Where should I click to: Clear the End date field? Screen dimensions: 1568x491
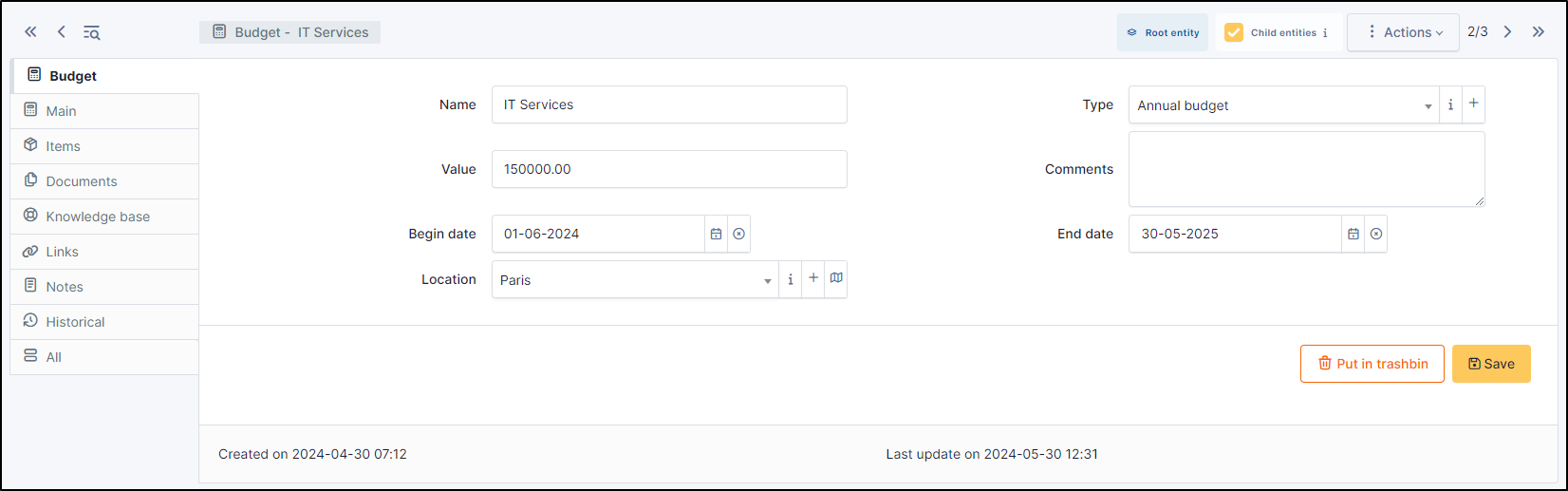coord(1376,234)
